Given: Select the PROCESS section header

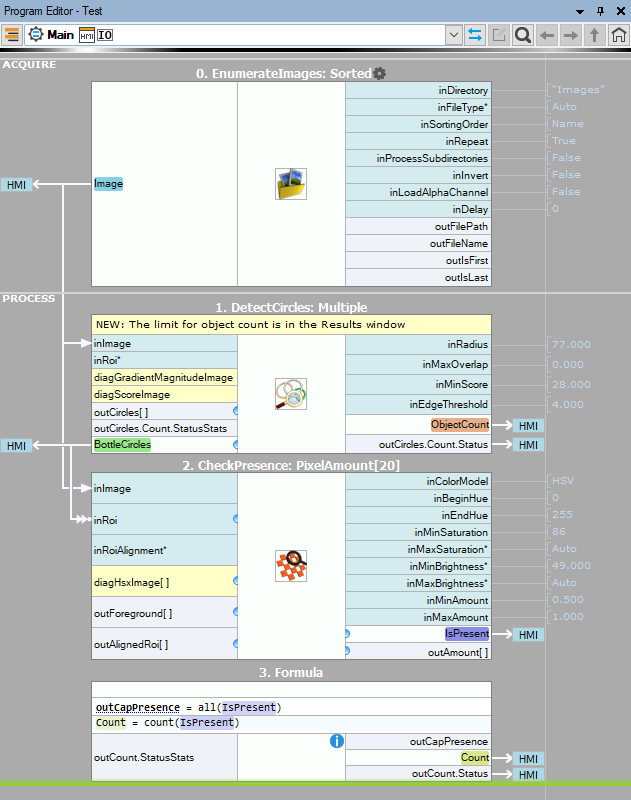Looking at the screenshot, I should pyautogui.click(x=29, y=298).
